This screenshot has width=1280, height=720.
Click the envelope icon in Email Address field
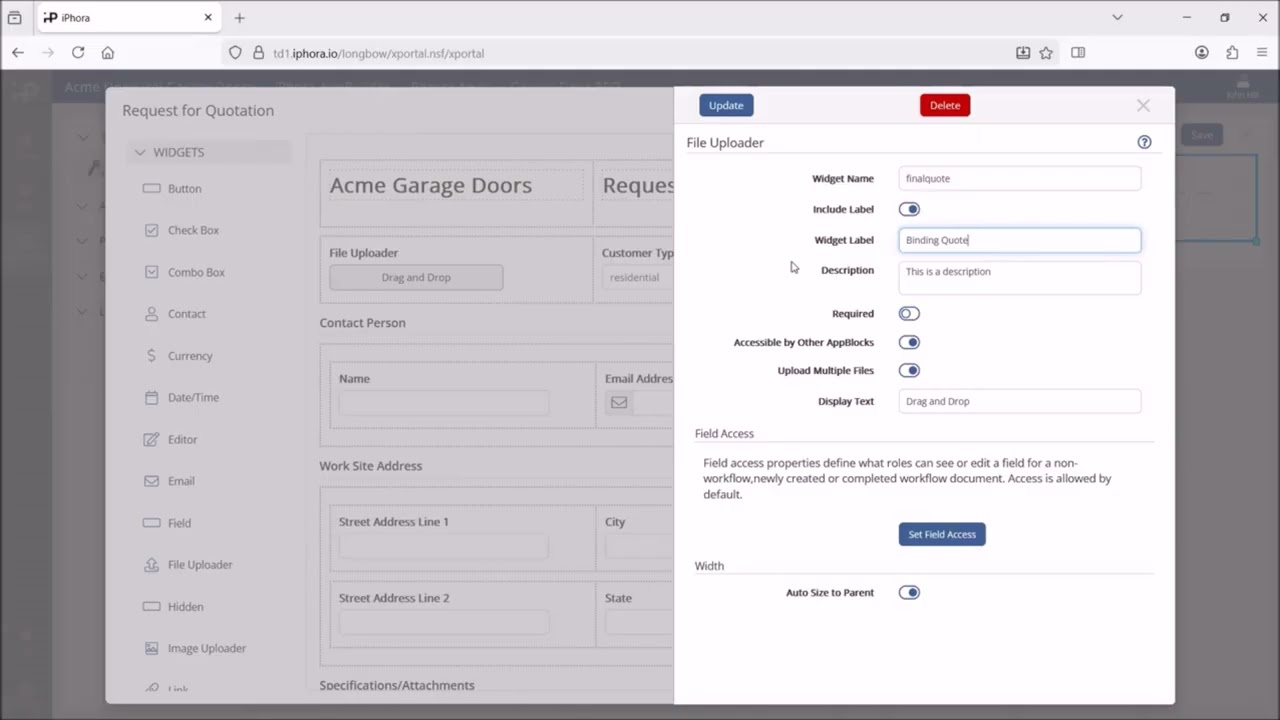[619, 402]
